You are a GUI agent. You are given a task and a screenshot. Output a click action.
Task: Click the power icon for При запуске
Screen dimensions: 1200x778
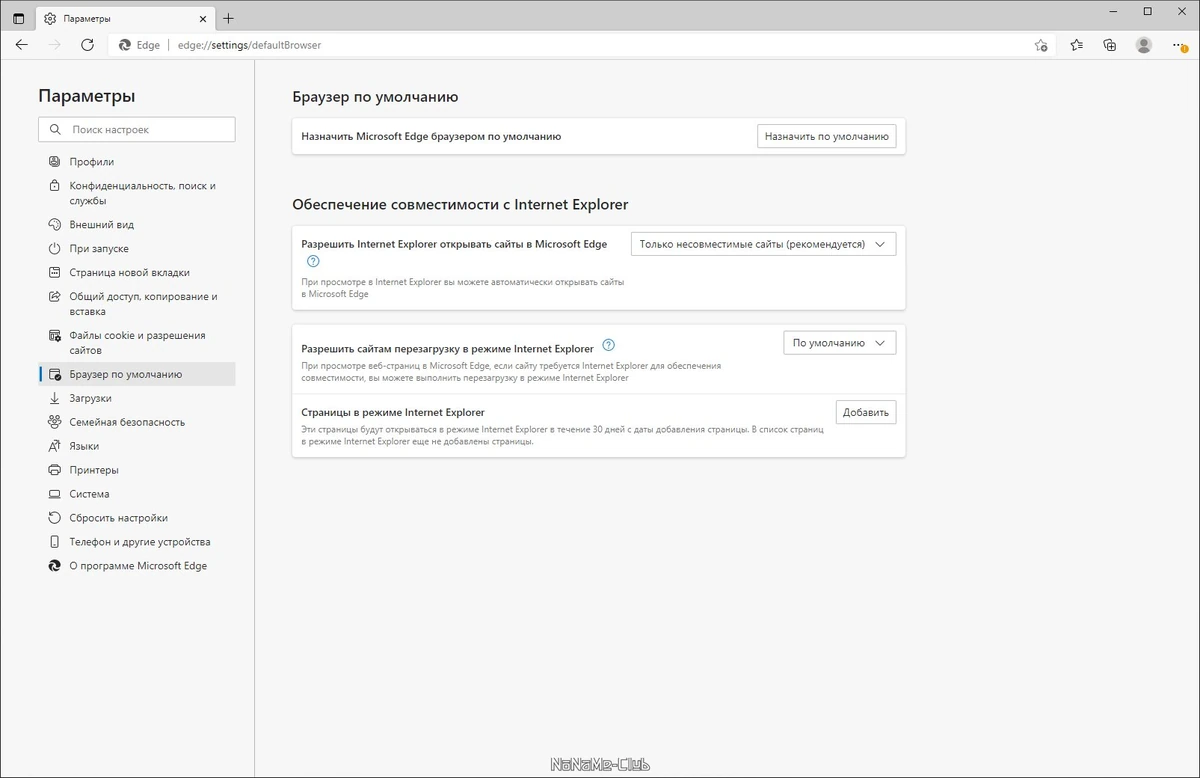click(55, 249)
